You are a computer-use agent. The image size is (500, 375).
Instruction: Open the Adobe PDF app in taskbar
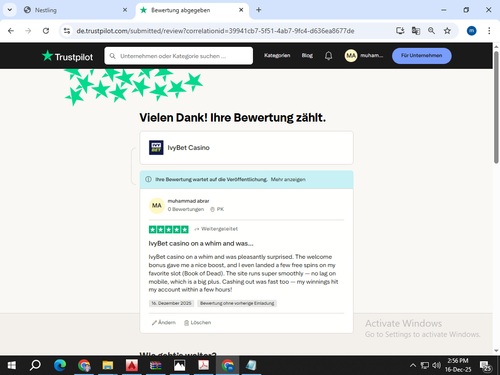coord(203,365)
